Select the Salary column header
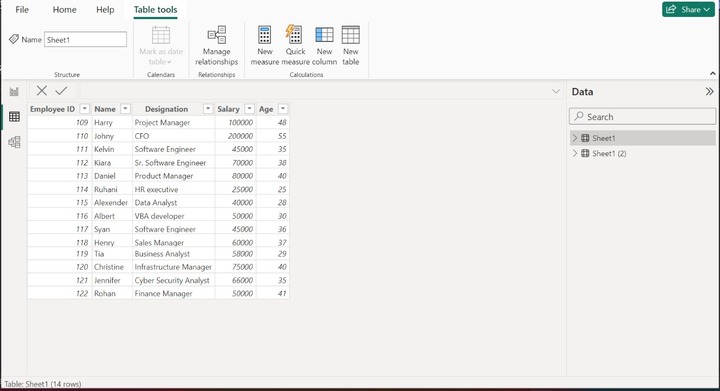720x391 pixels. [x=228, y=109]
